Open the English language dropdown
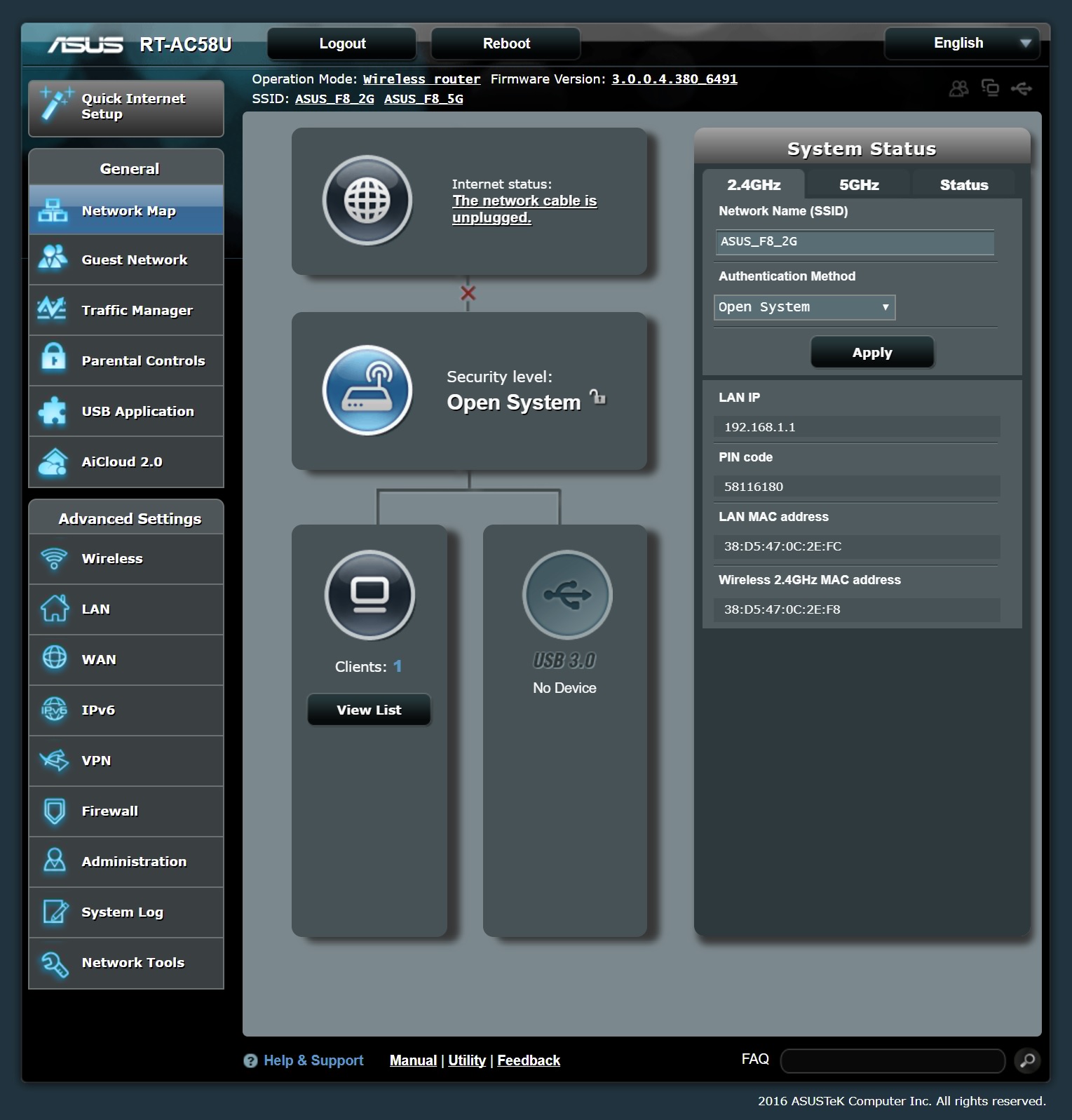This screenshot has width=1072, height=1120. click(962, 43)
